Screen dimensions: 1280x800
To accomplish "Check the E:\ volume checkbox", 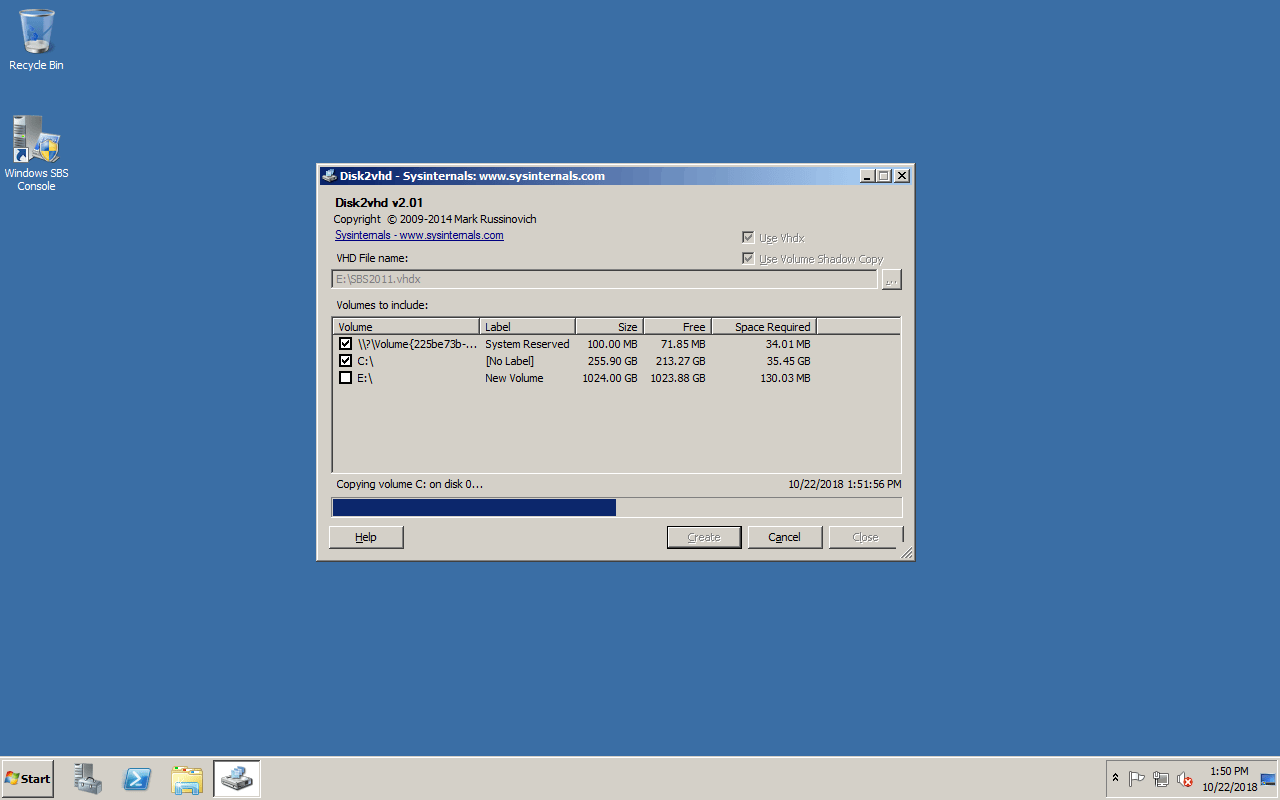I will point(346,378).
